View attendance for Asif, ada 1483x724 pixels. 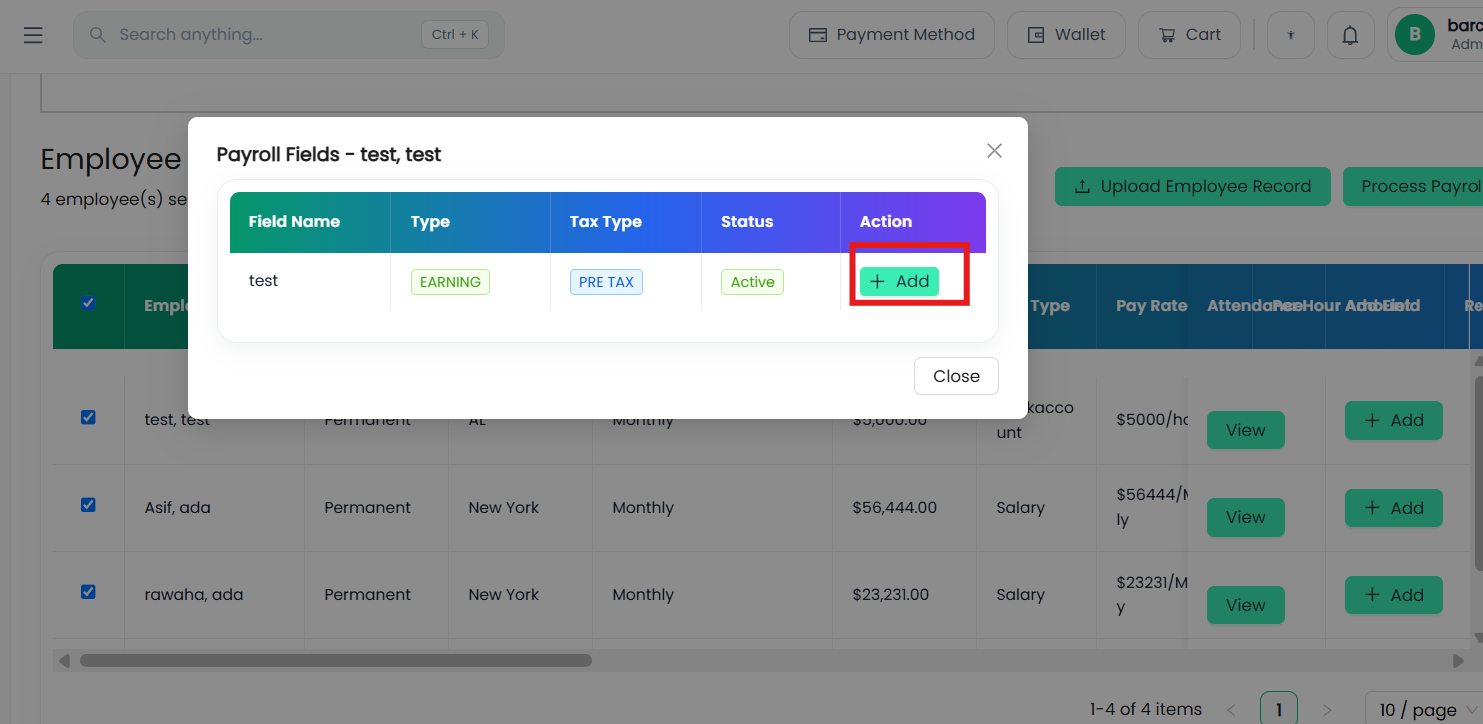1246,517
